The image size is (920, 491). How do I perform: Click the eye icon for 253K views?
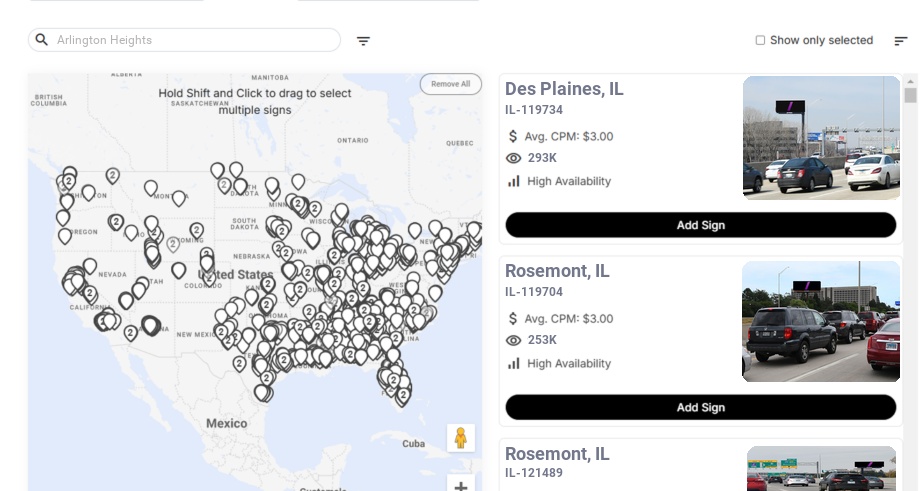pyautogui.click(x=514, y=340)
